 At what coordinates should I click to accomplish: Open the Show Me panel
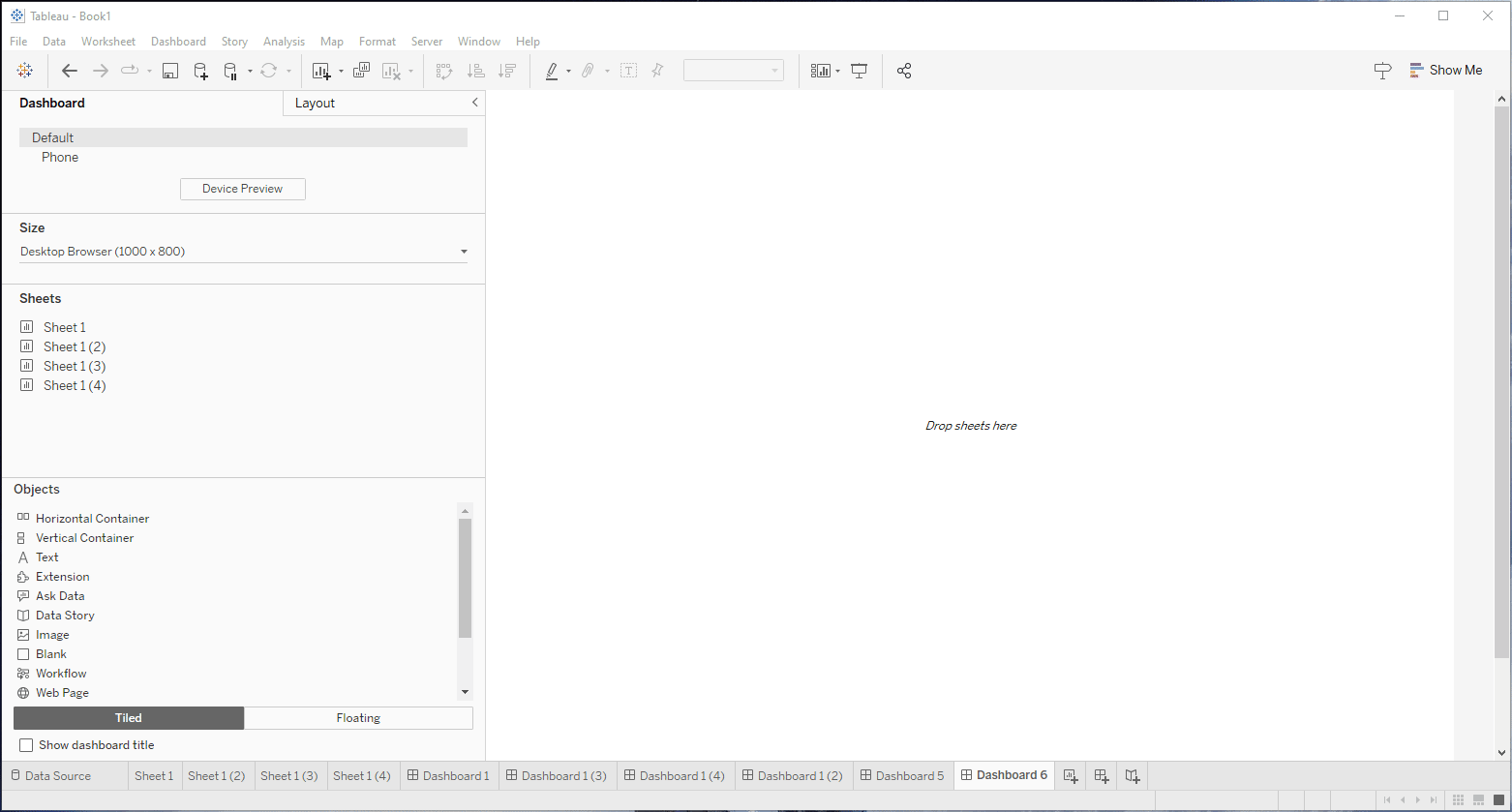[x=1446, y=70]
